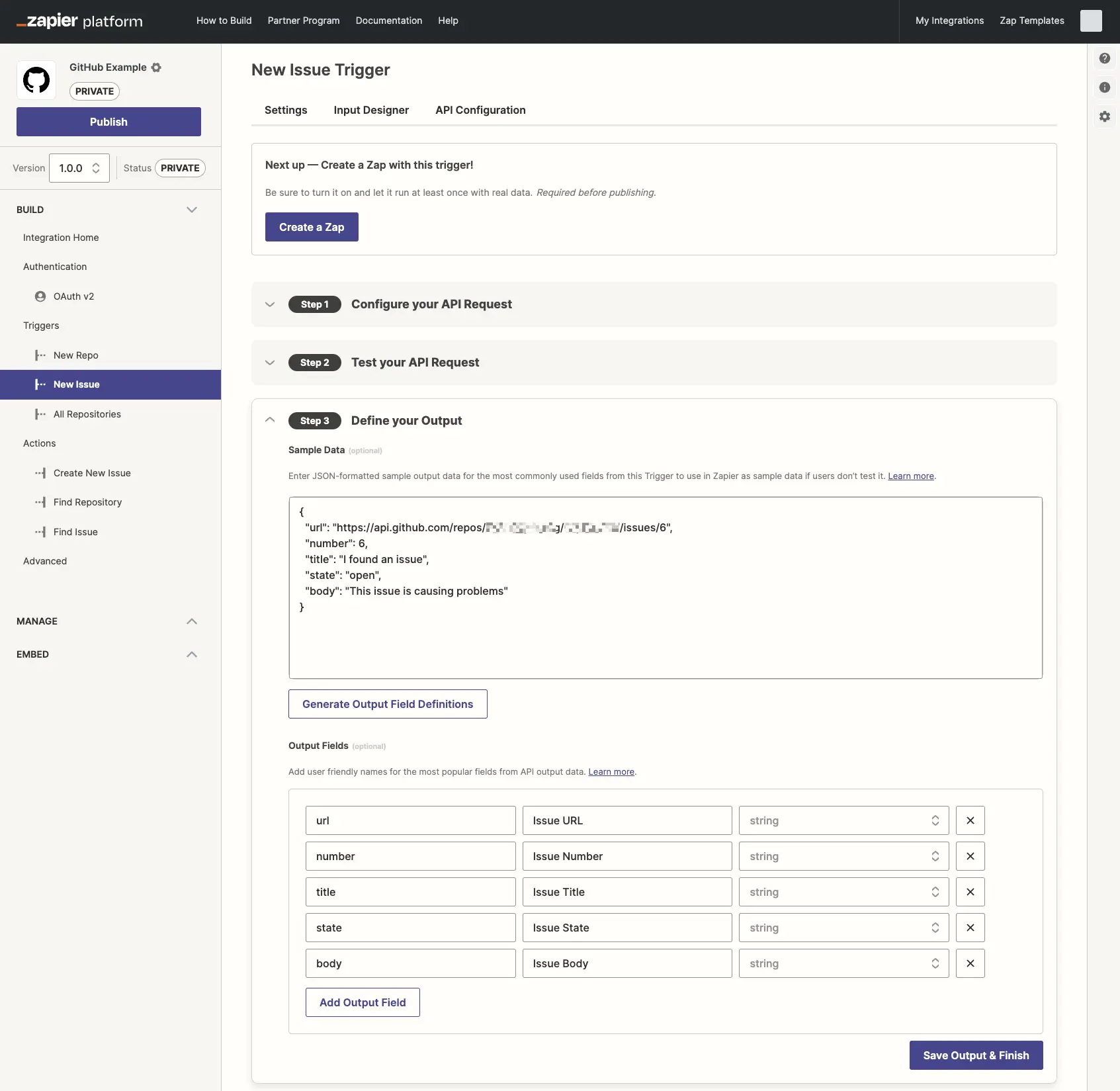
Task: Open type dropdown for Issue Body row
Action: pos(844,963)
